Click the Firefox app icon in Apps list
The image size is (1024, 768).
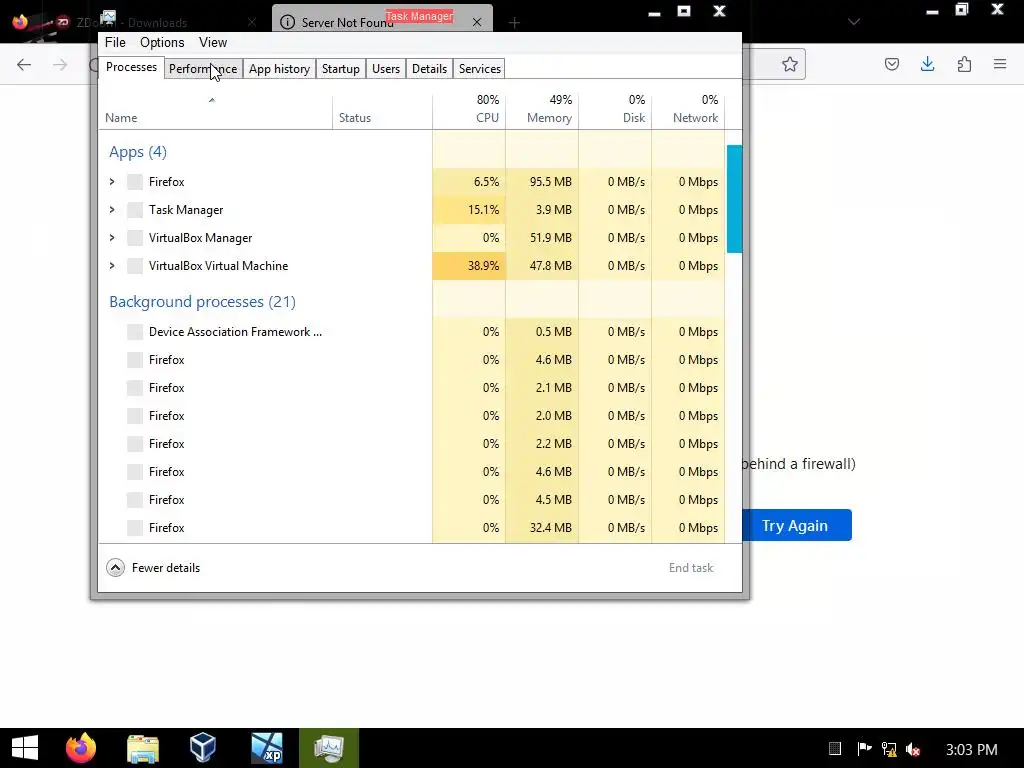click(x=135, y=182)
